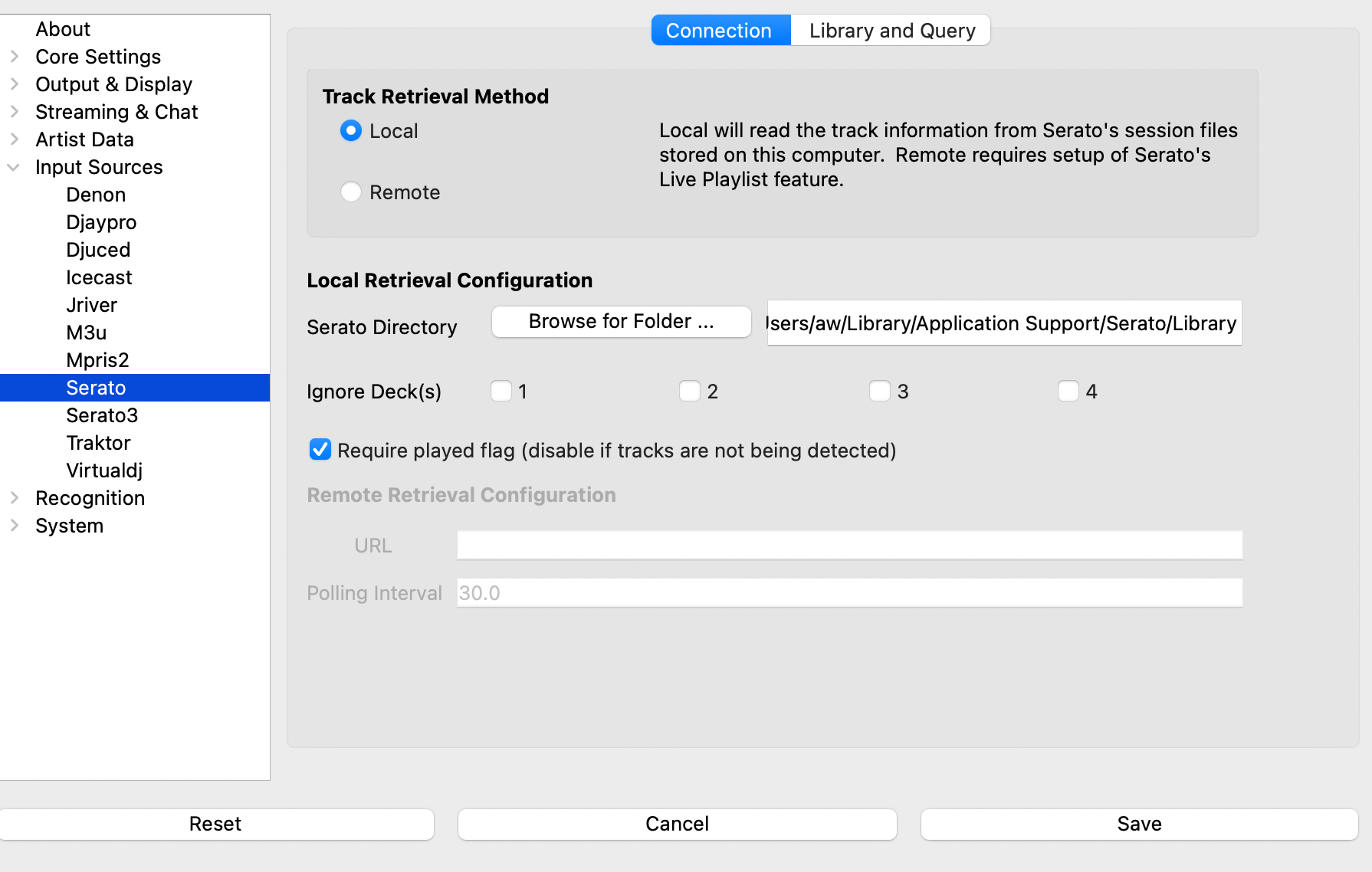Open the Connection tab
The height and width of the screenshot is (872, 1372).
coord(719,31)
